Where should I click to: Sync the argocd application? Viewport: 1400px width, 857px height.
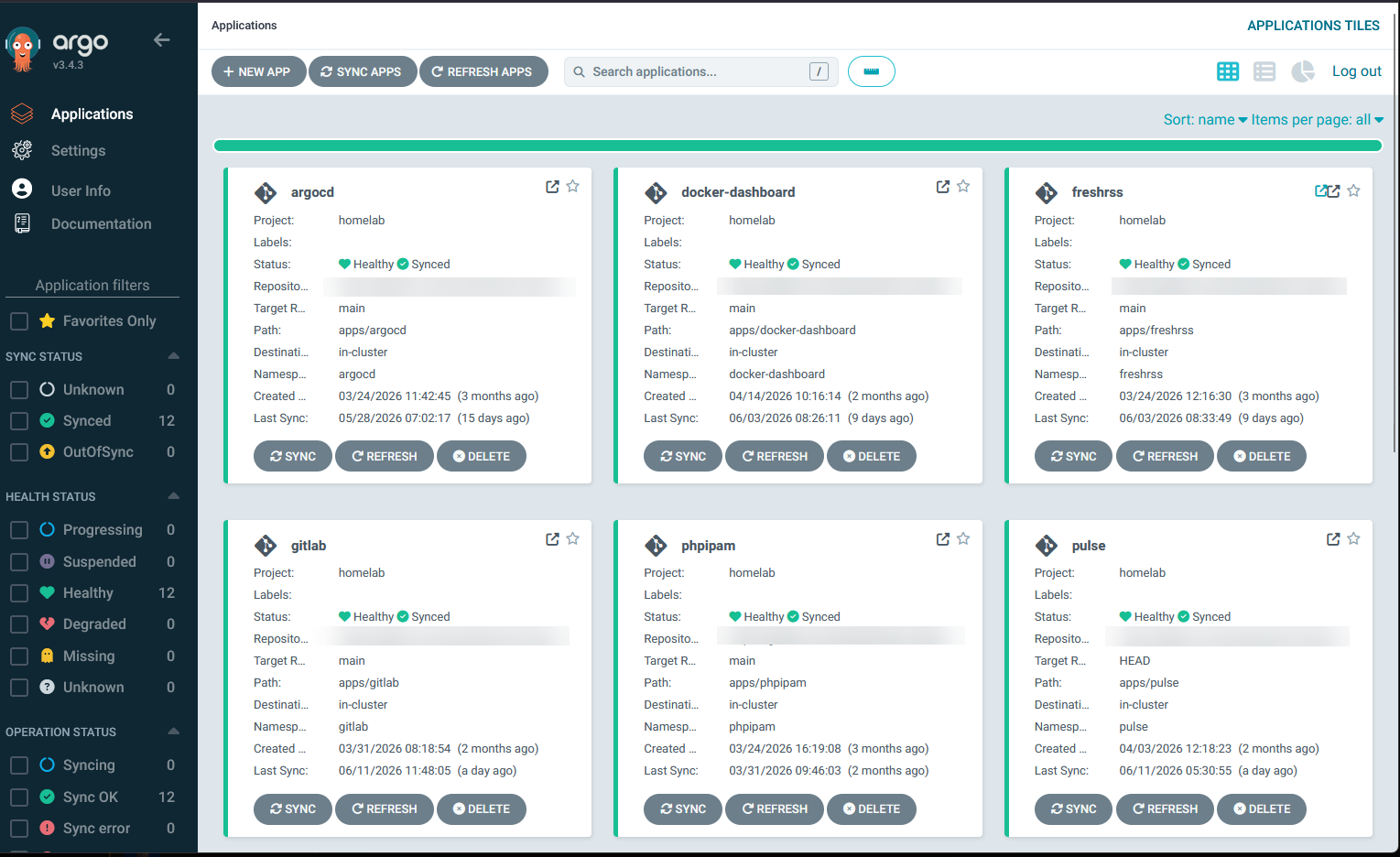point(293,456)
